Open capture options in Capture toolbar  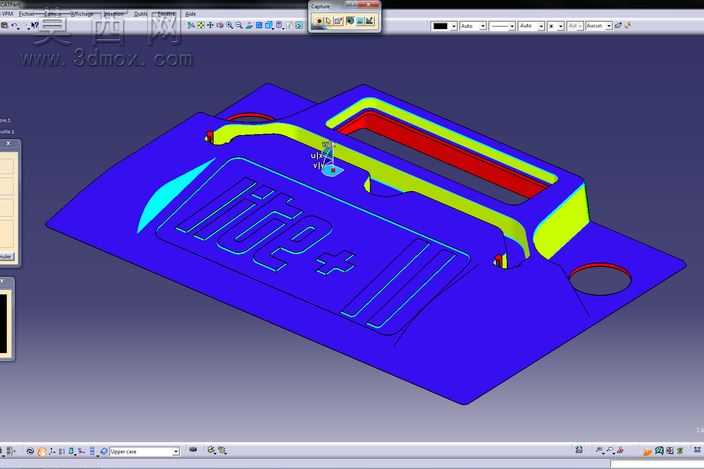tap(339, 21)
